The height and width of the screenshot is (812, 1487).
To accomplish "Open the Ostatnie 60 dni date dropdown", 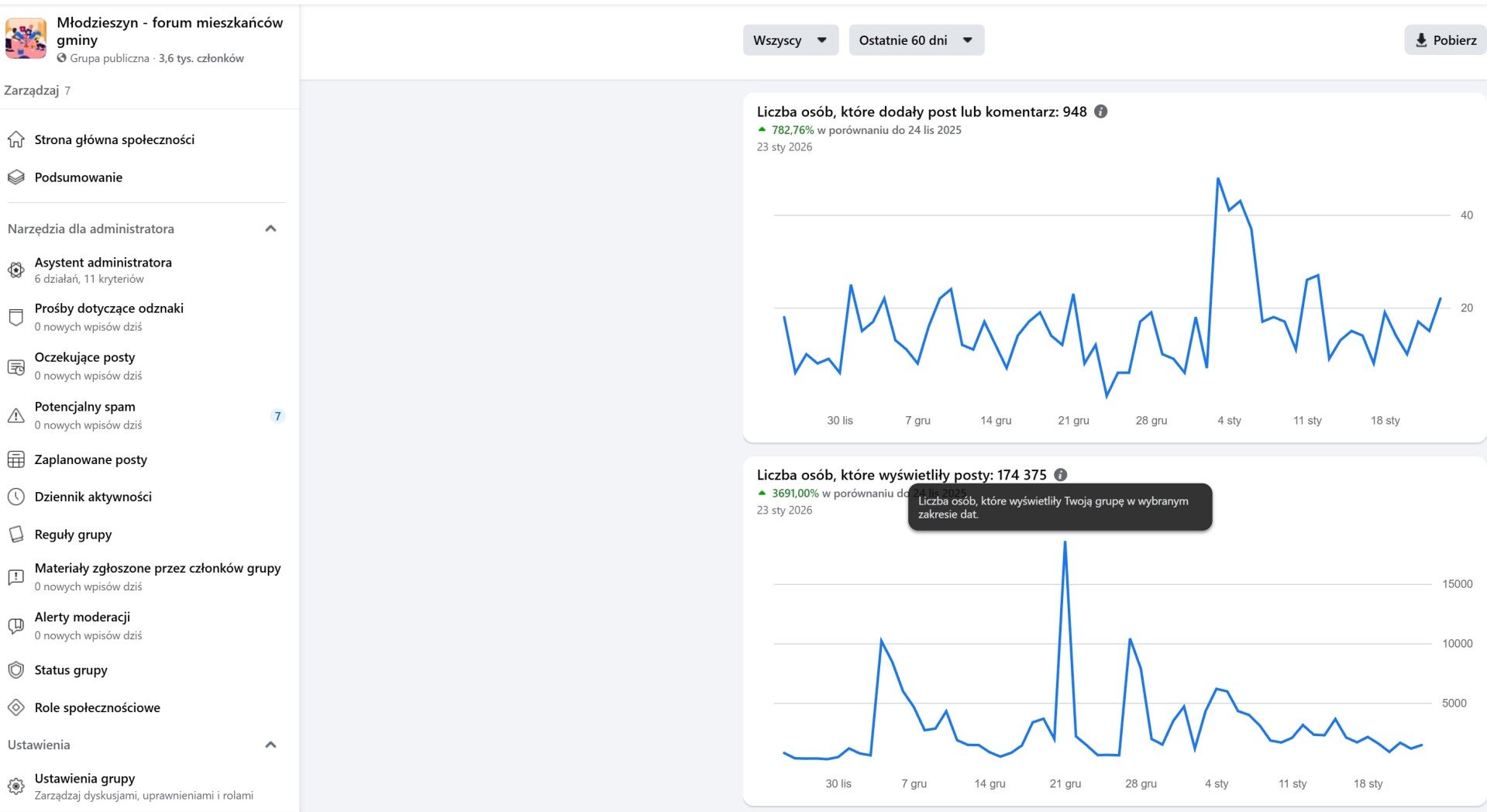I will click(x=916, y=40).
